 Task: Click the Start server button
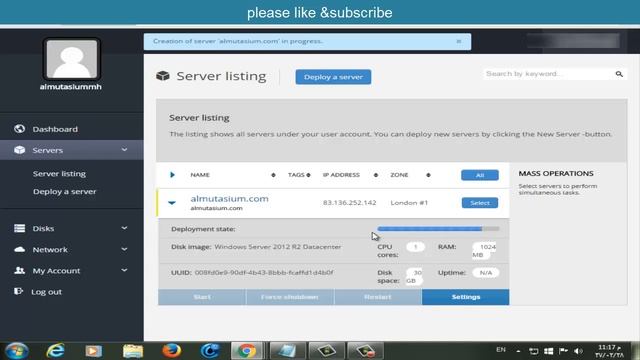[x=202, y=297]
